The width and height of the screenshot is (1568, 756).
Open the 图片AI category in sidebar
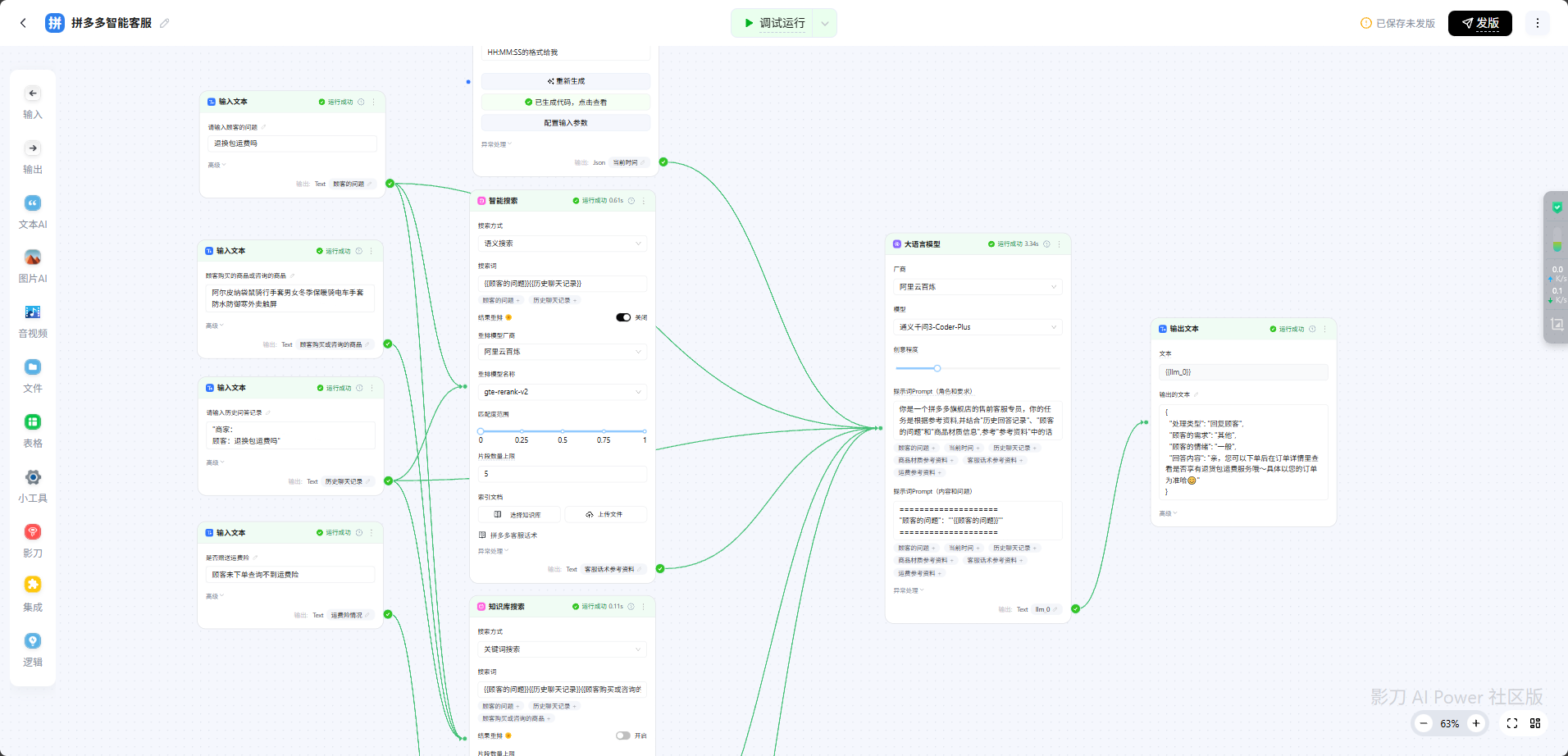33,266
